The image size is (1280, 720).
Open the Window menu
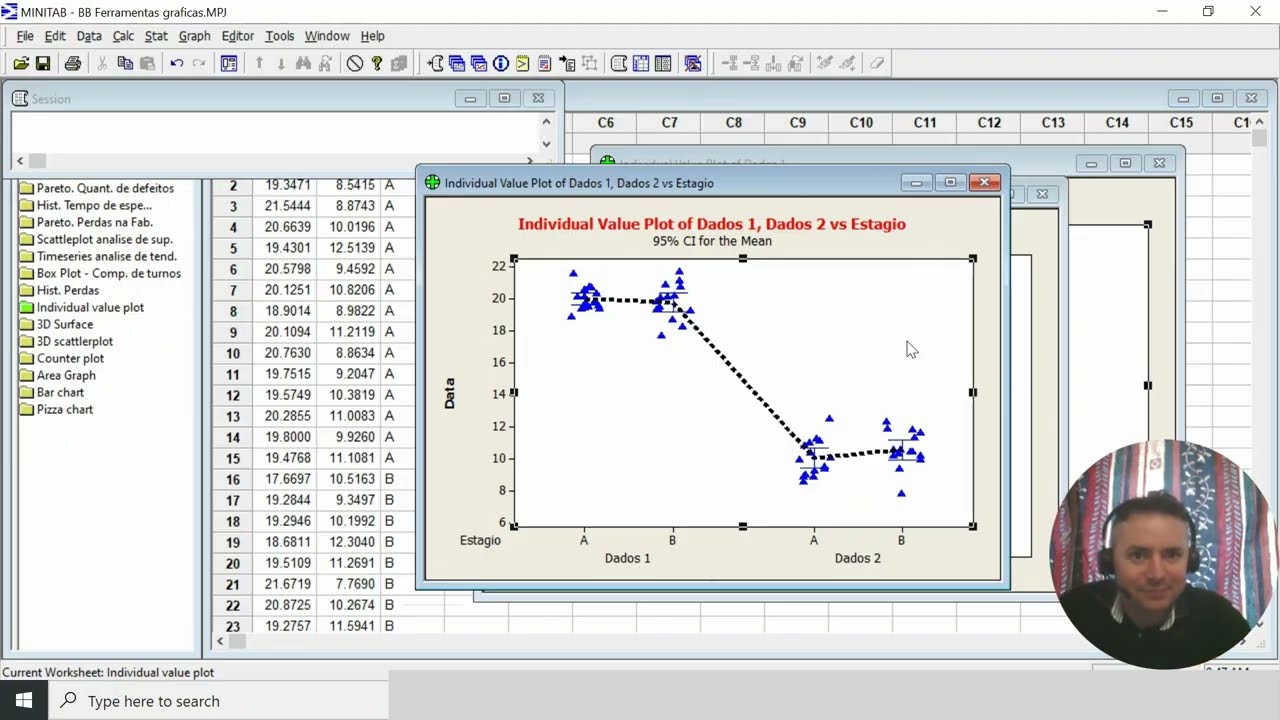point(327,36)
